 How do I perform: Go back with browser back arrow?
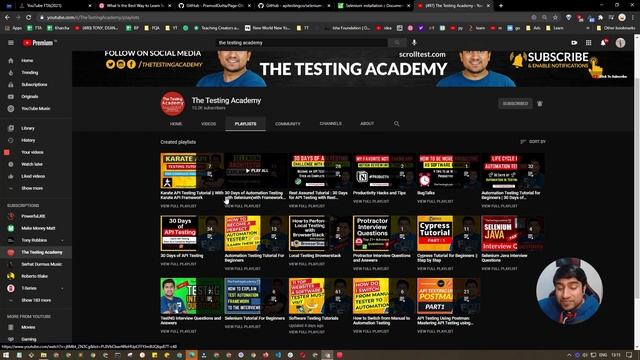click(x=7, y=18)
